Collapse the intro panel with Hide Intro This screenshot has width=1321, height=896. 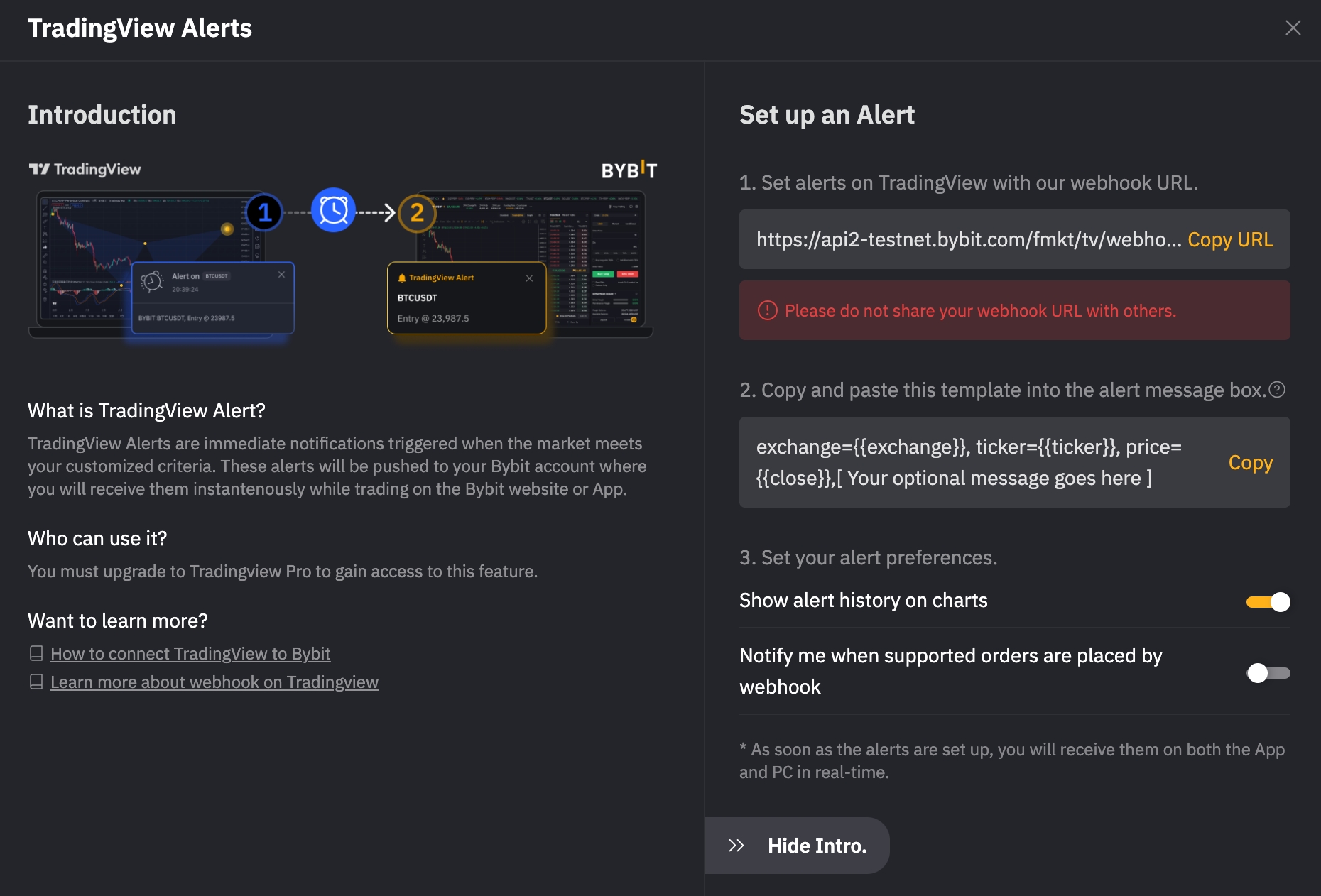[817, 846]
